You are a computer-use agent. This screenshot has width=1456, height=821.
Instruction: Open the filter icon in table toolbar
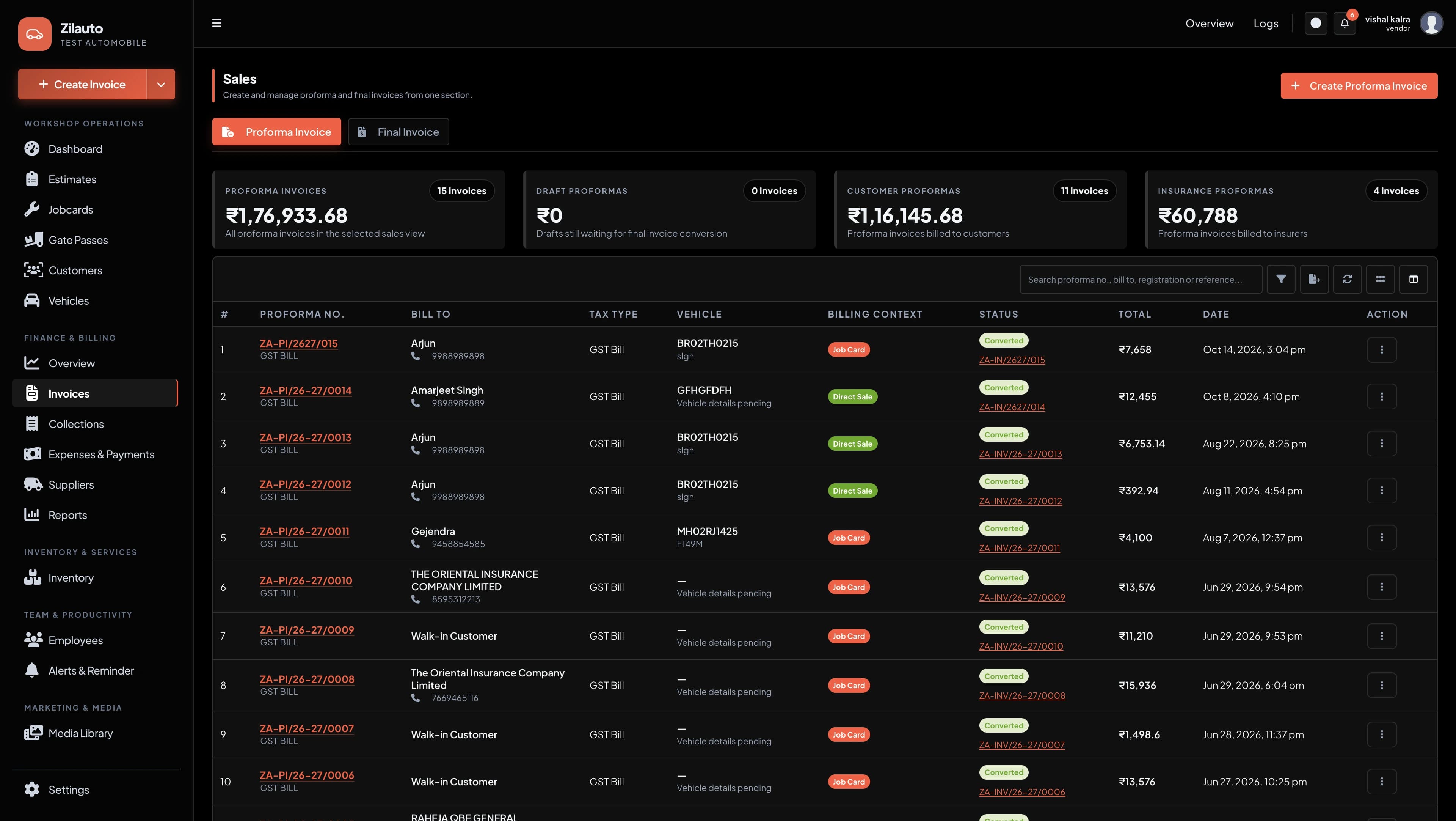click(x=1281, y=279)
